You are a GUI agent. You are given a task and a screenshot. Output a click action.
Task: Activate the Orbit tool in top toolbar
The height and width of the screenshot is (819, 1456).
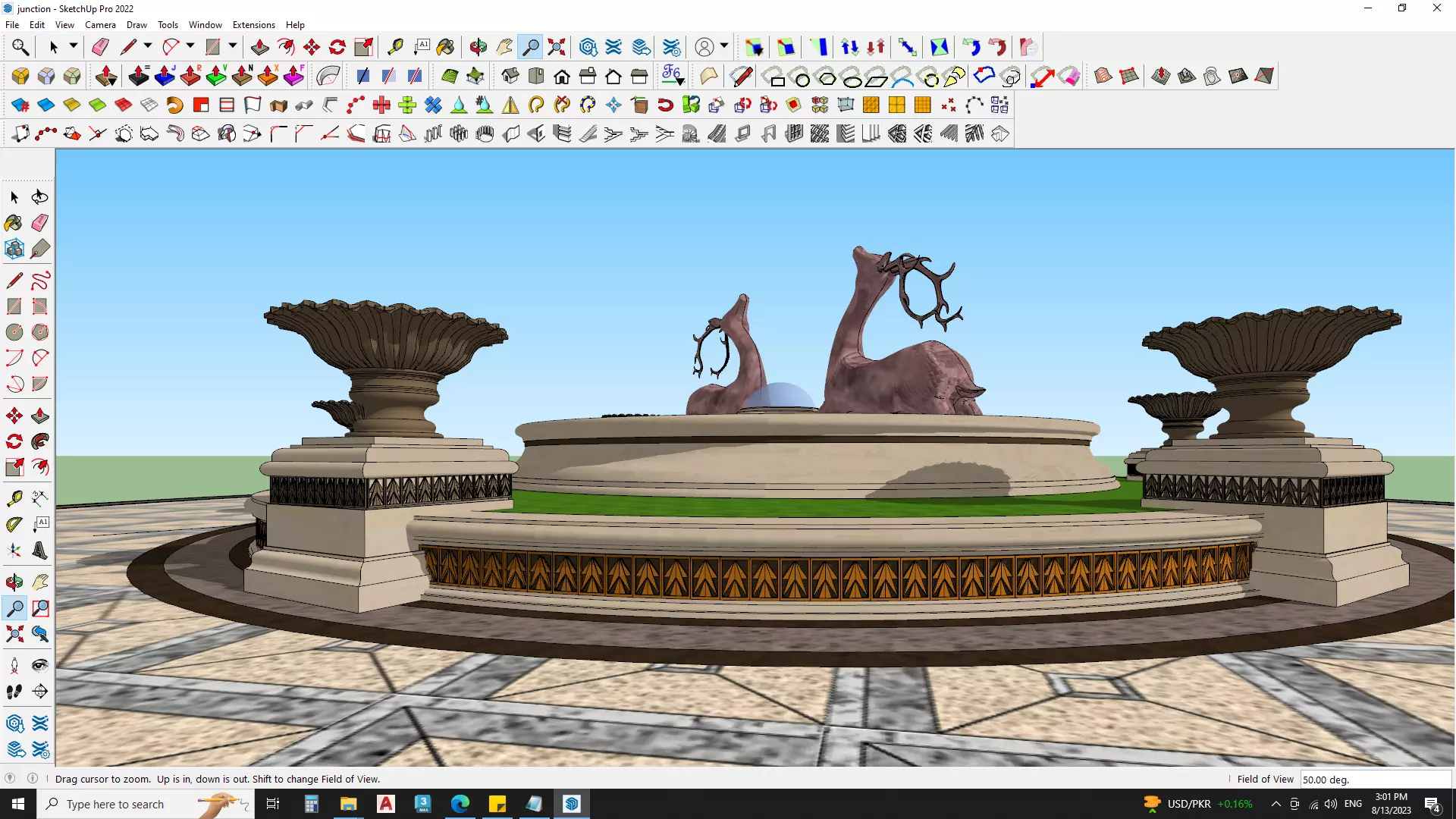[x=478, y=47]
